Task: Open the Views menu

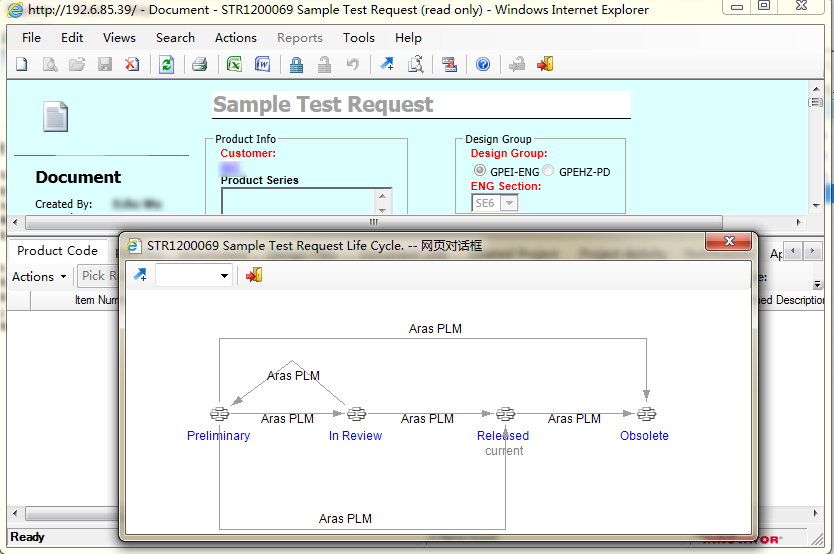Action: 119,38
